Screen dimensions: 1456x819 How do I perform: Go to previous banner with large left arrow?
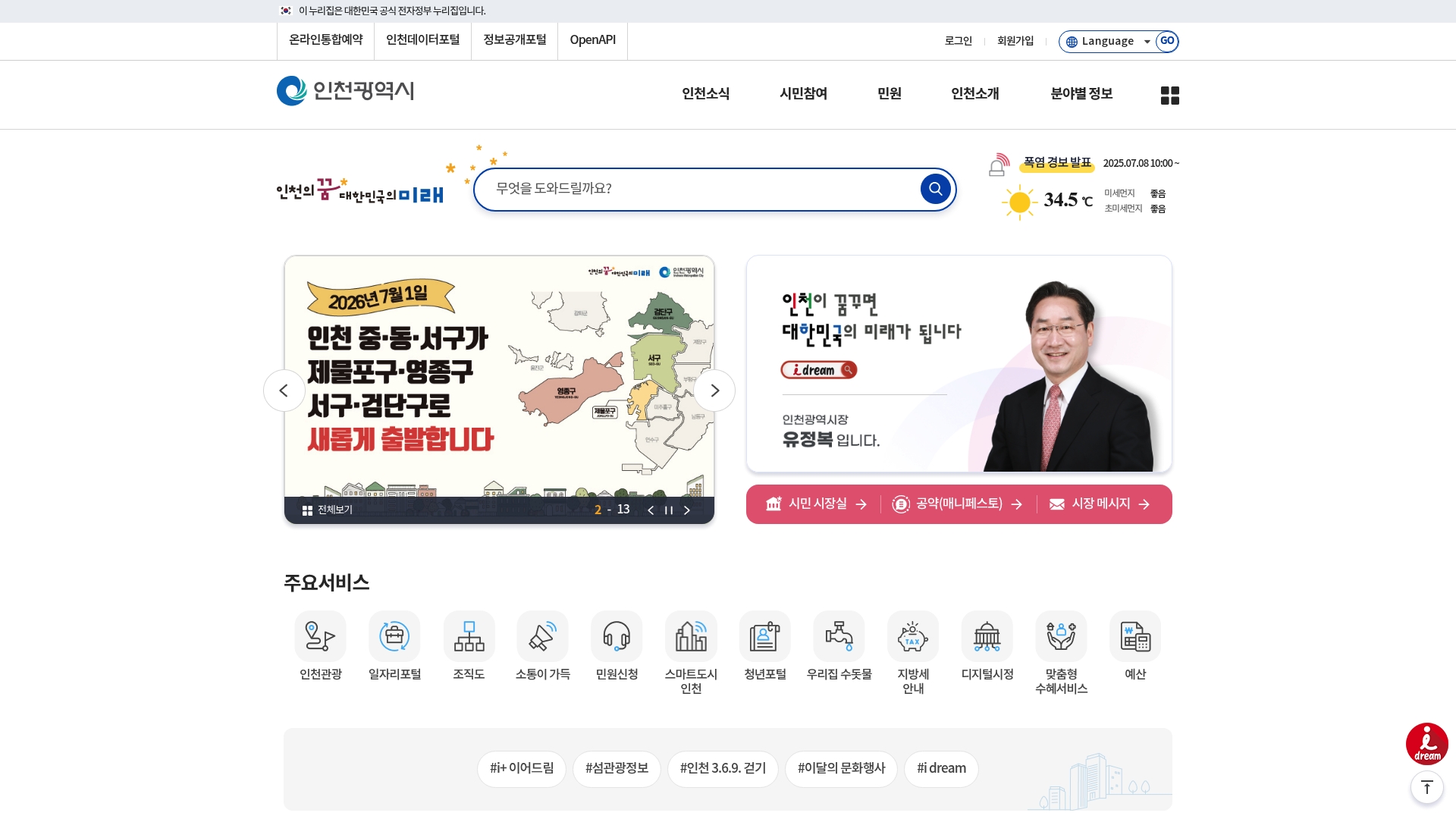coord(284,391)
